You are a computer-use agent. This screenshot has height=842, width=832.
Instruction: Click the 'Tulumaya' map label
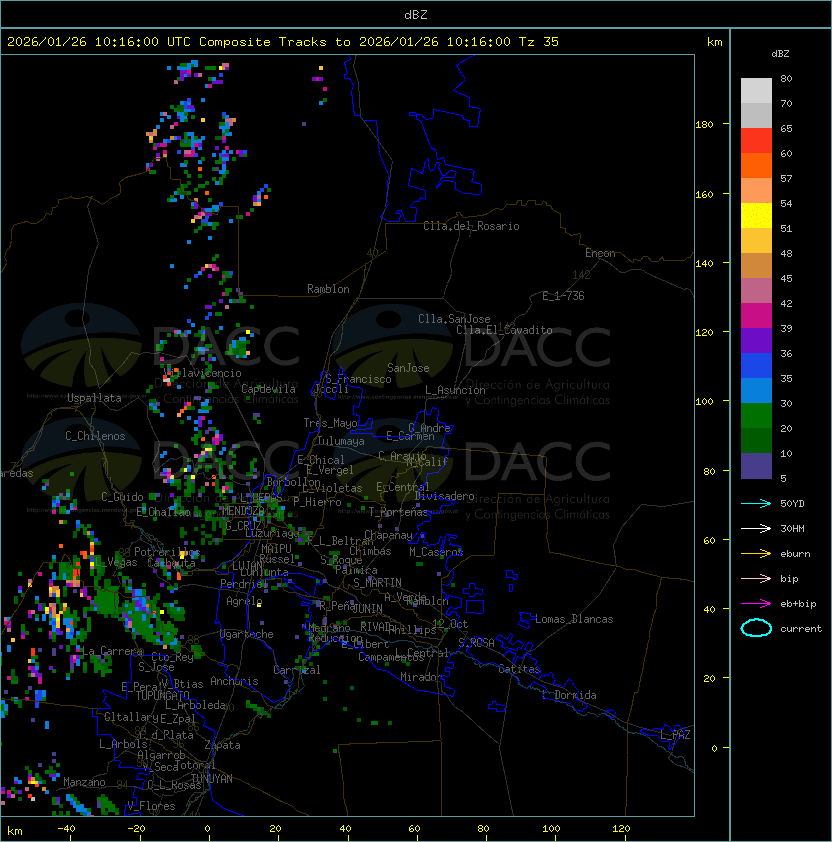[x=341, y=441]
